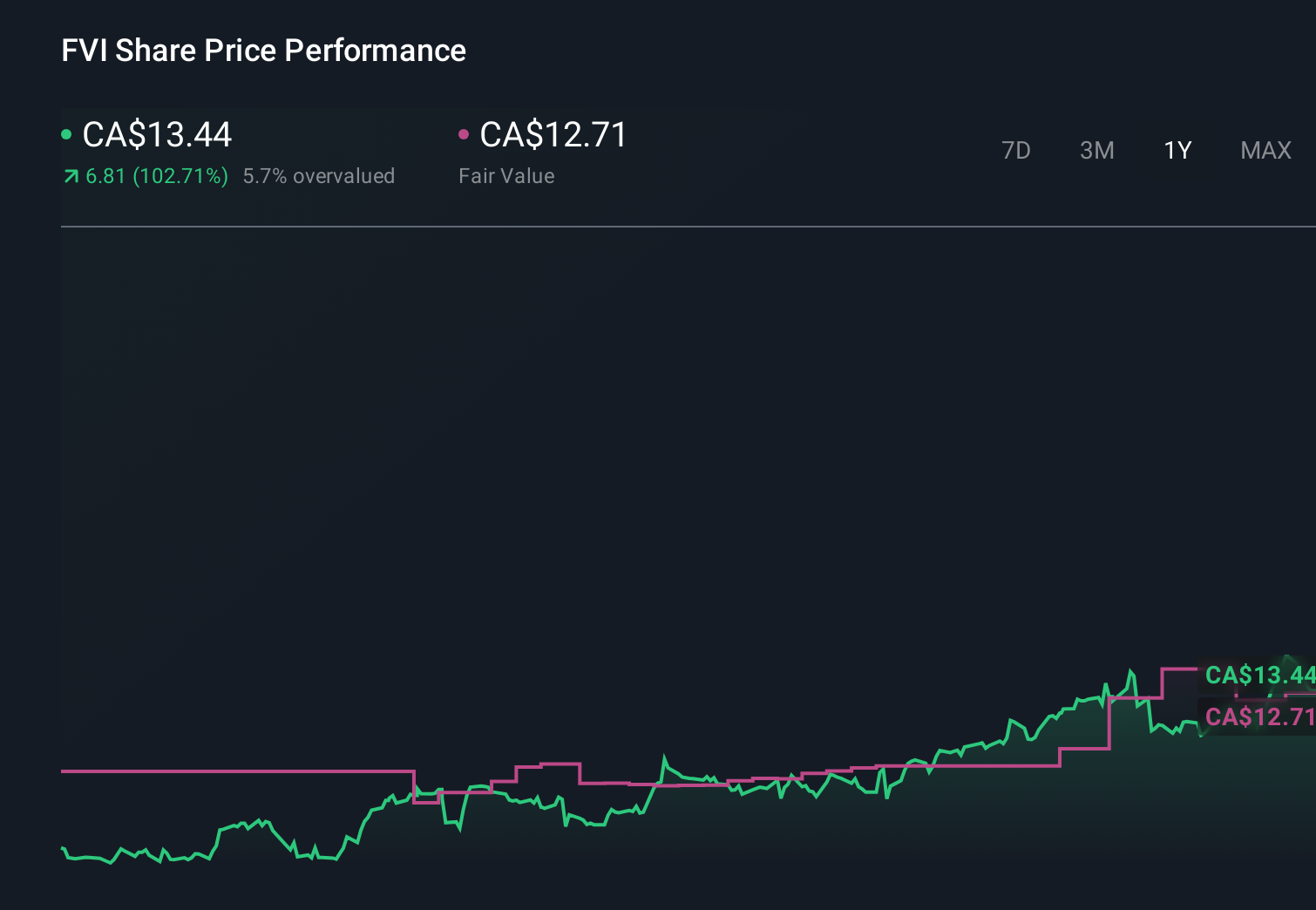Click the CA$13.44 label on the chart edge
The width and height of the screenshot is (1316, 910).
point(1259,675)
